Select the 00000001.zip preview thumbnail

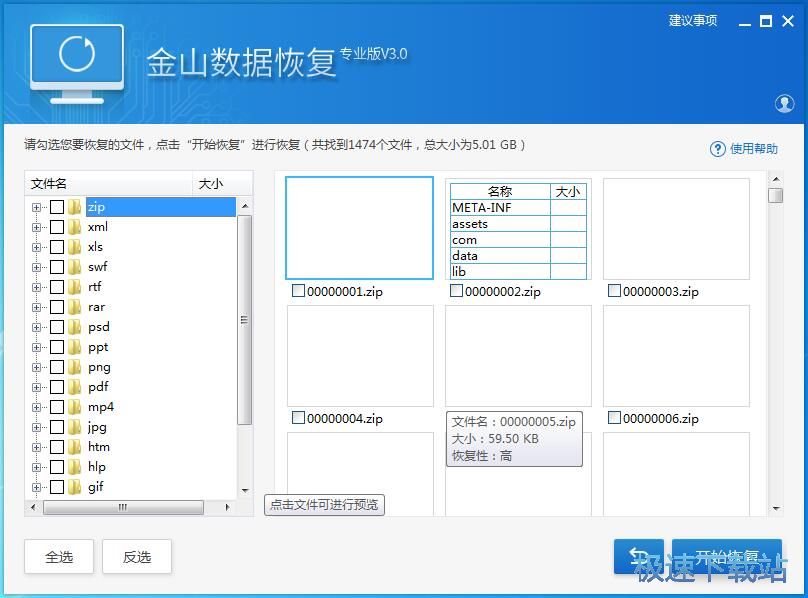(x=359, y=228)
